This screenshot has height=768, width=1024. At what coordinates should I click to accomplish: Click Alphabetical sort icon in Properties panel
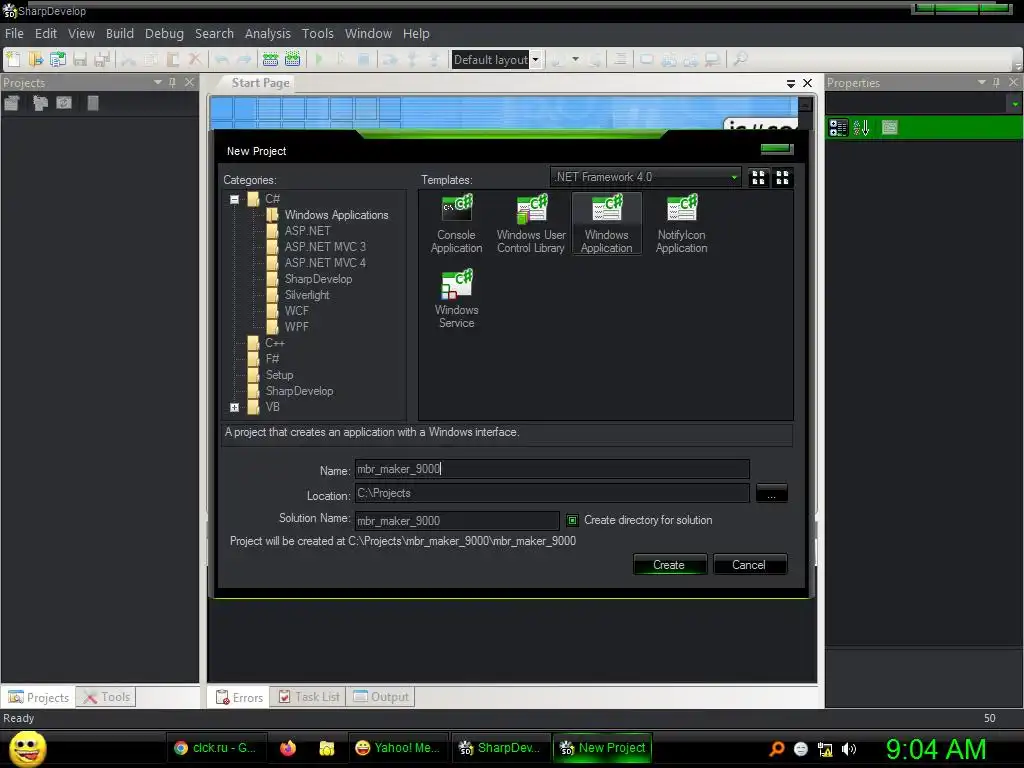pos(861,127)
